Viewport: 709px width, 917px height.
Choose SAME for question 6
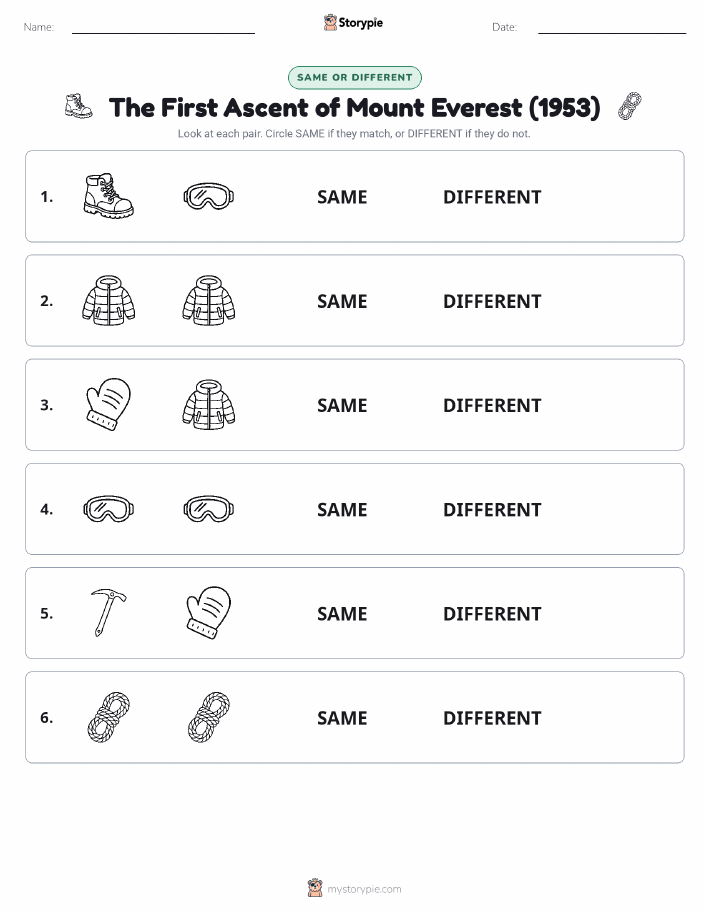[342, 718]
